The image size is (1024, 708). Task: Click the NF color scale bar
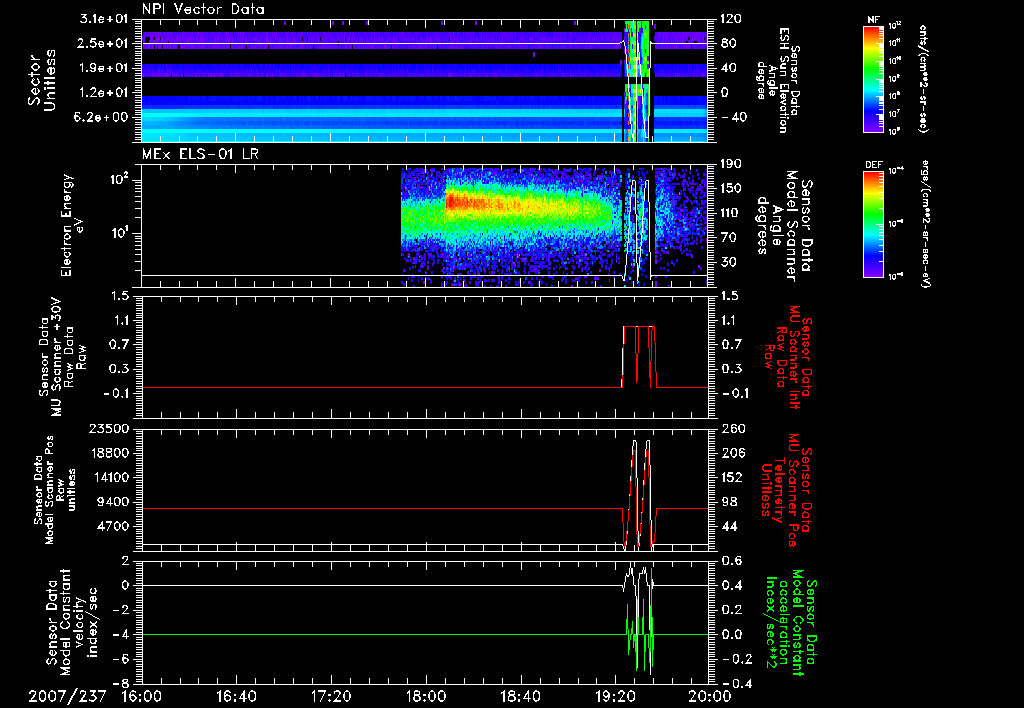pos(874,78)
